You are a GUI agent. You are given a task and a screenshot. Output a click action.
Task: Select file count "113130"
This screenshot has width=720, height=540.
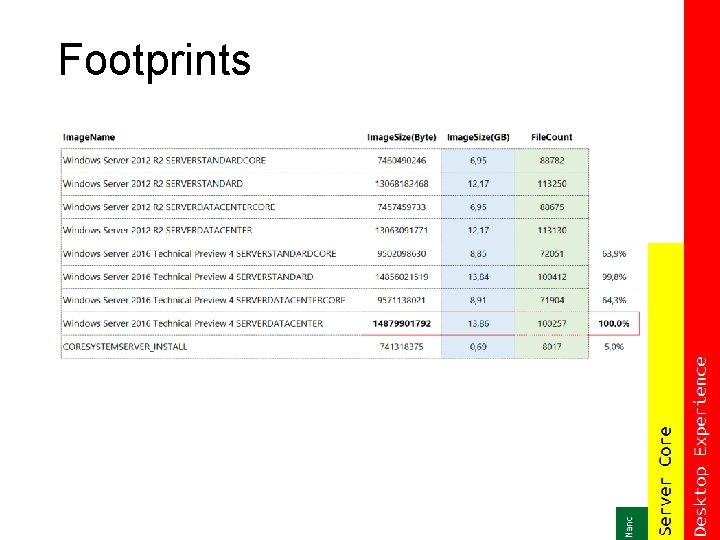pyautogui.click(x=551, y=230)
